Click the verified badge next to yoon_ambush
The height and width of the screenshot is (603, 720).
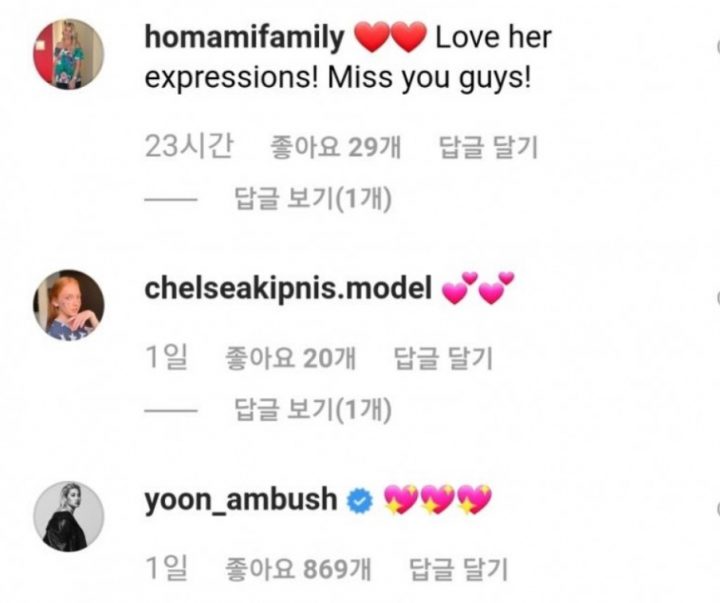click(360, 501)
